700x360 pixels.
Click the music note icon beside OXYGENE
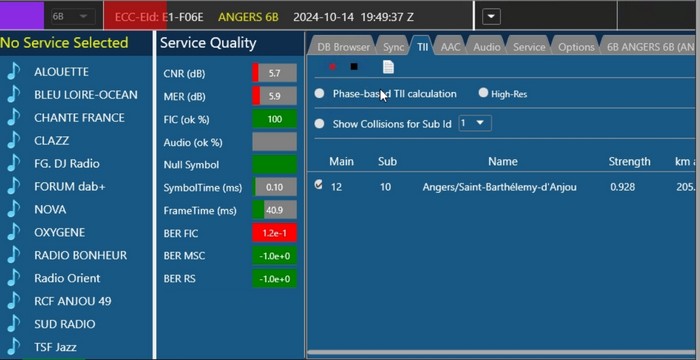click(13, 232)
